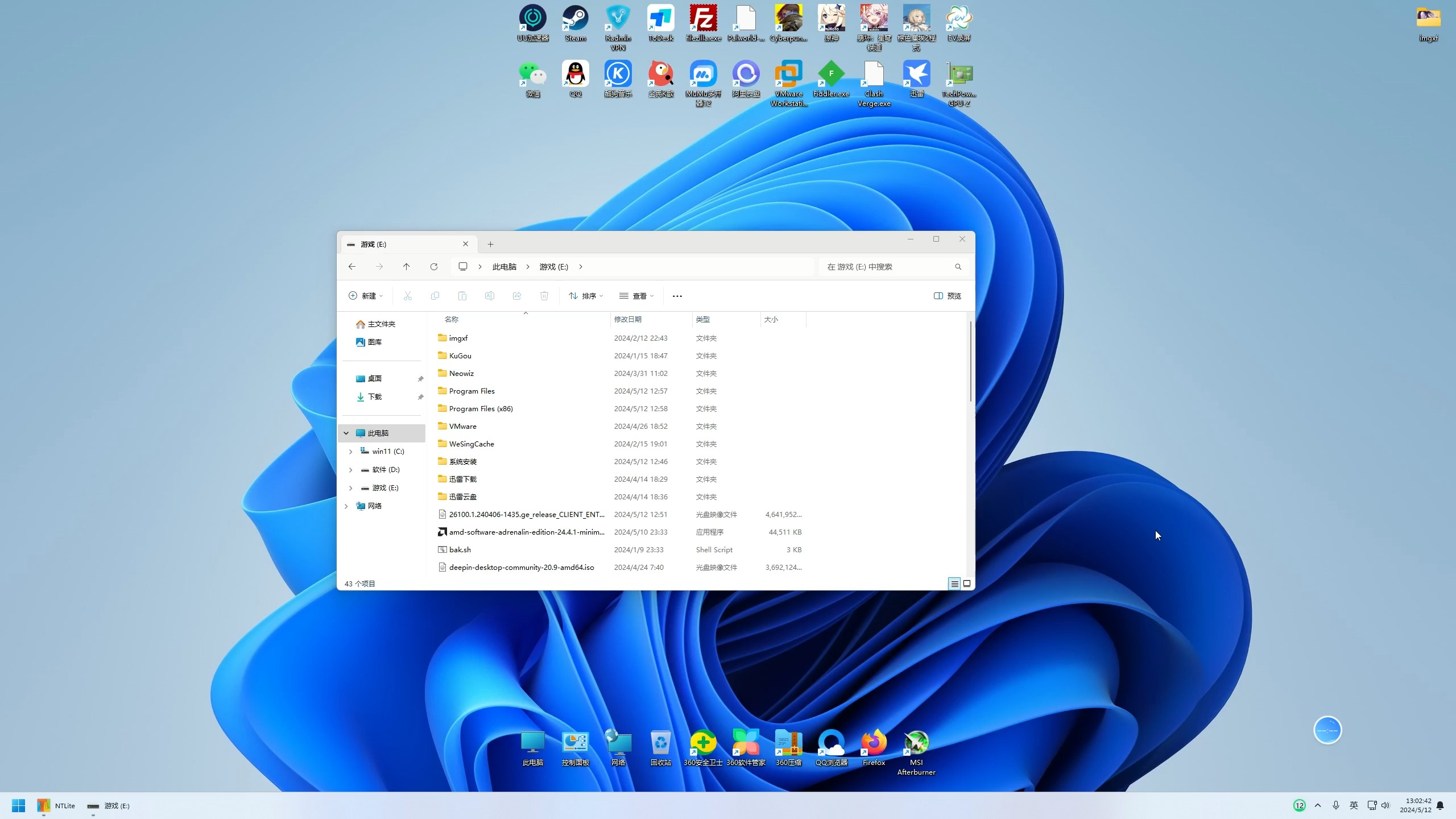Open the ToDesk desktop icon
Viewport: 1456px width, 819px height.
[x=660, y=23]
